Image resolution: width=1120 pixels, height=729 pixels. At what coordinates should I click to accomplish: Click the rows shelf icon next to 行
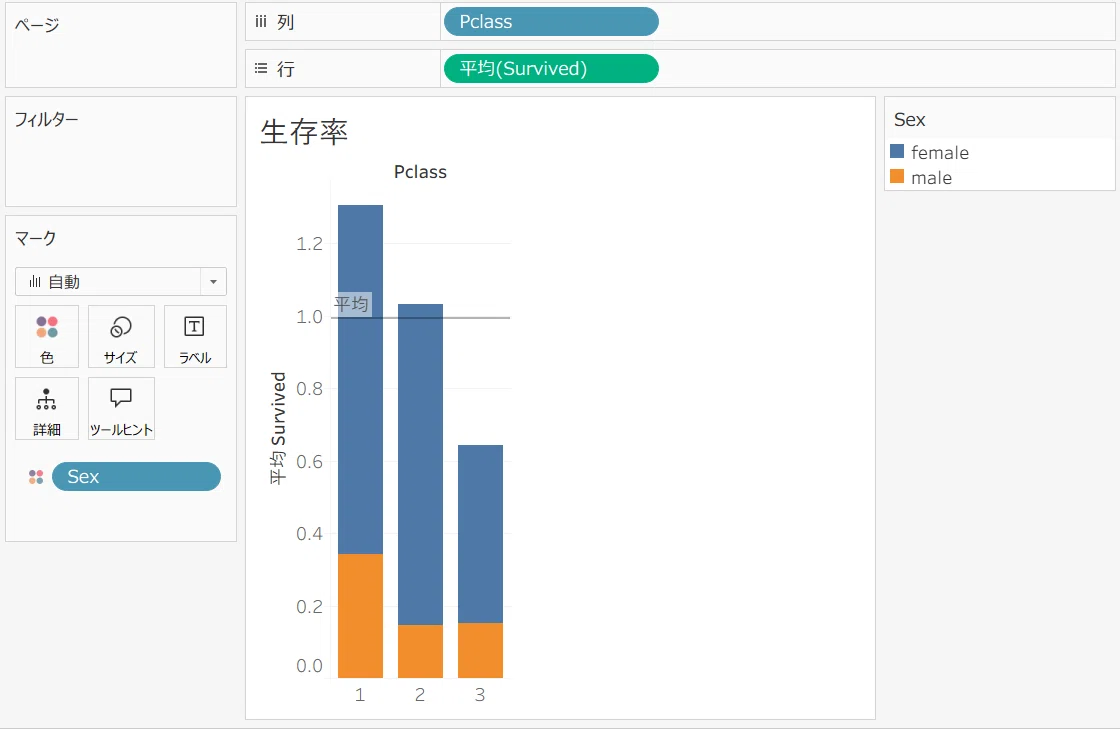pyautogui.click(x=261, y=69)
